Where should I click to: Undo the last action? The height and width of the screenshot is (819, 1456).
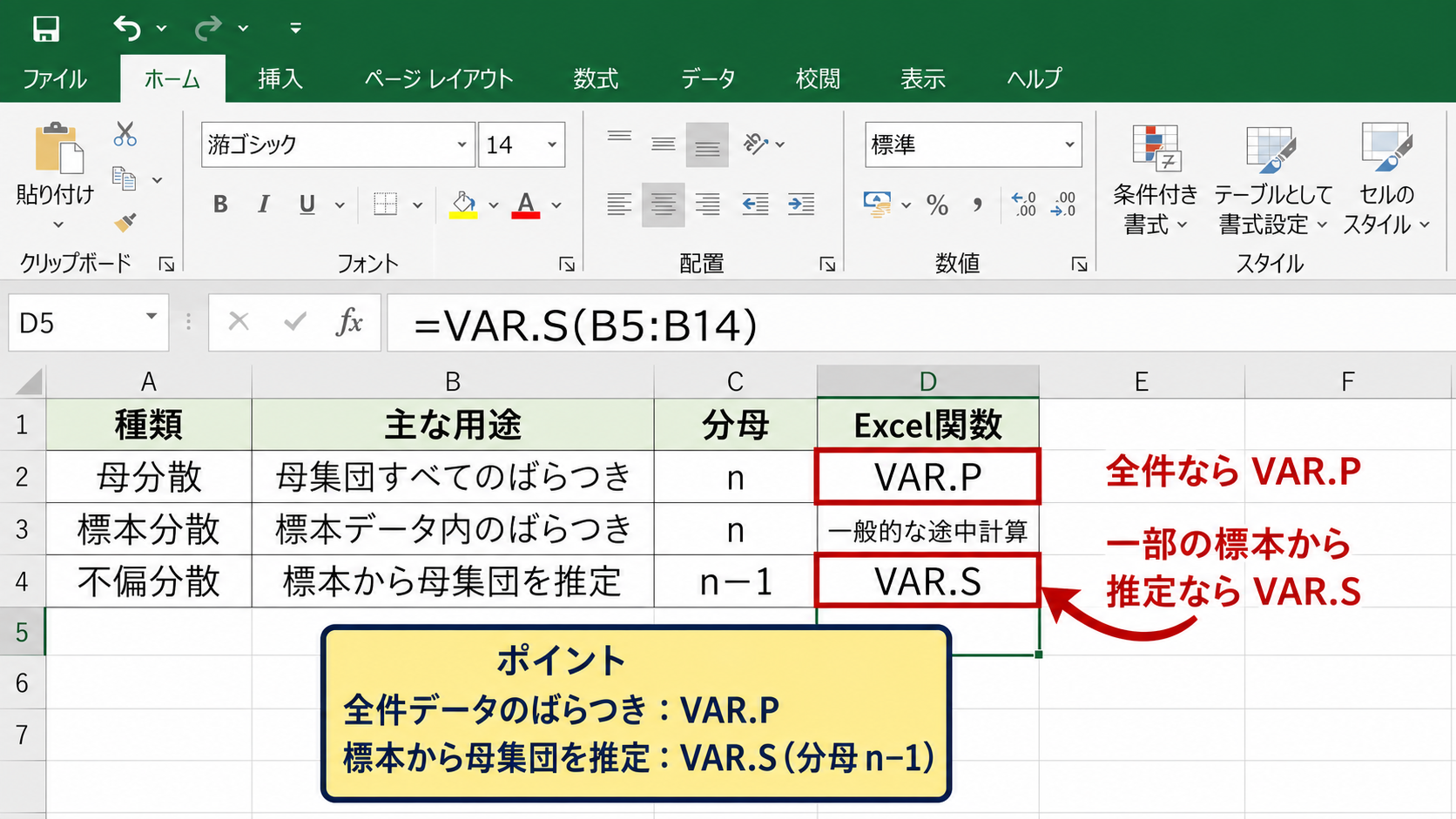(x=127, y=28)
